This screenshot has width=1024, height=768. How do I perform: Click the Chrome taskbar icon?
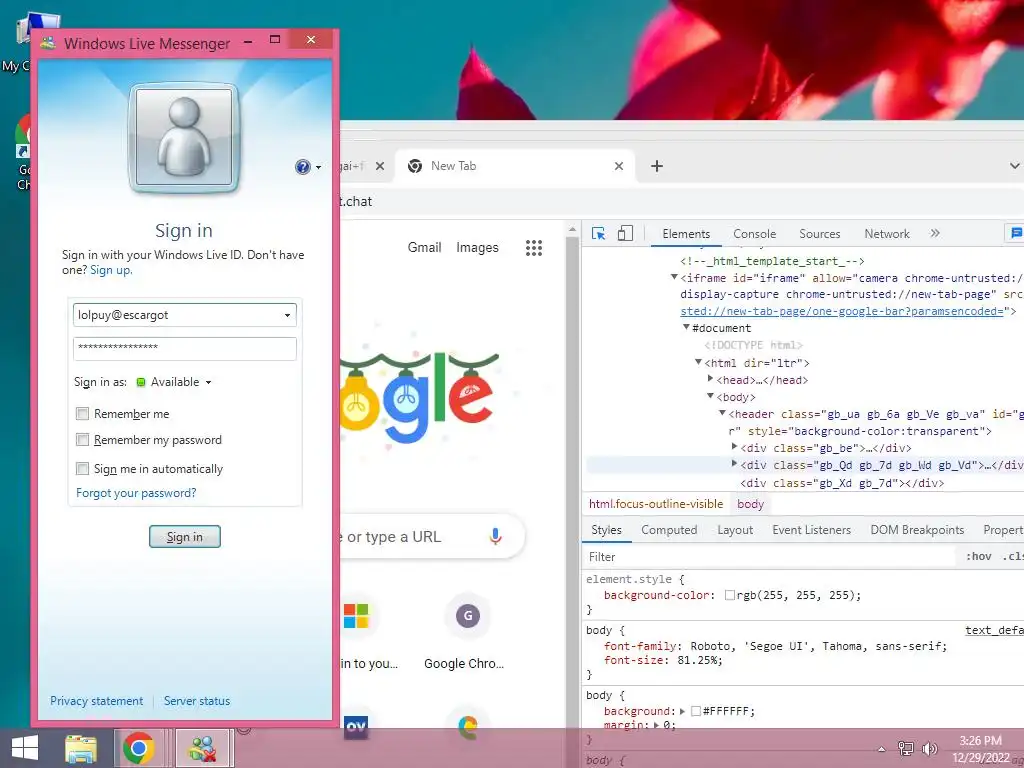138,748
